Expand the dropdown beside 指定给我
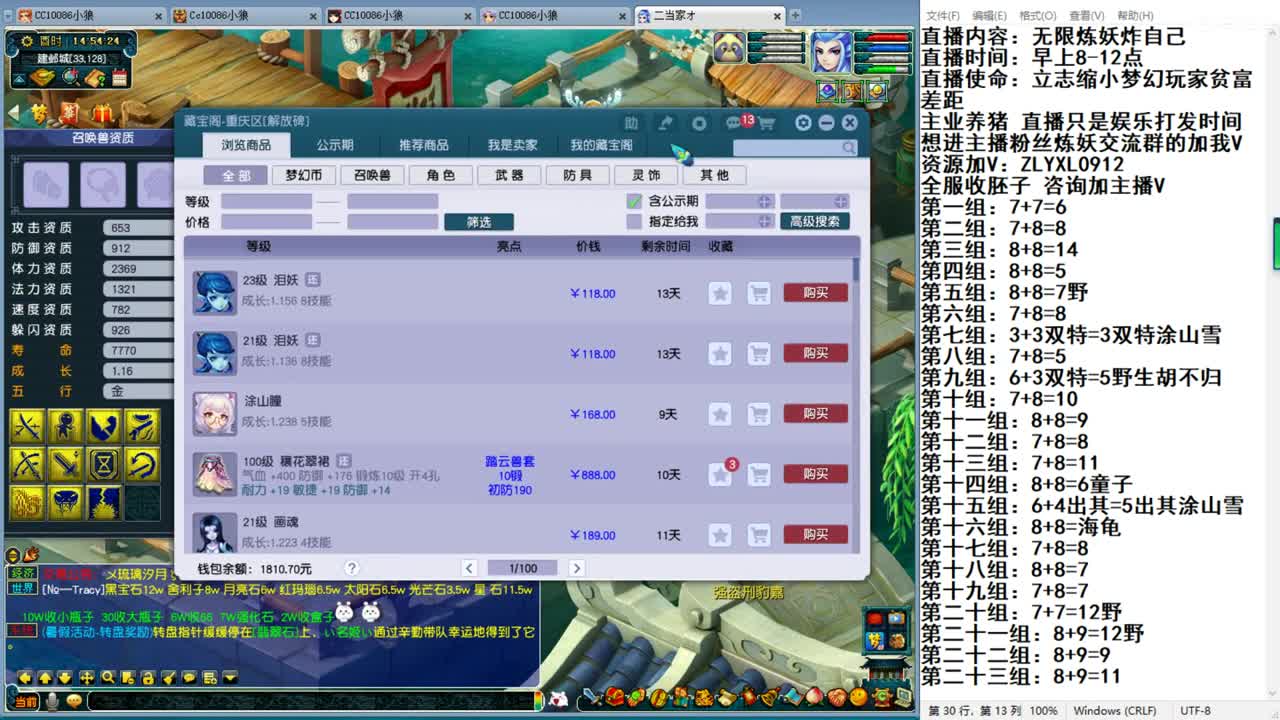The image size is (1280, 720). tap(765, 221)
